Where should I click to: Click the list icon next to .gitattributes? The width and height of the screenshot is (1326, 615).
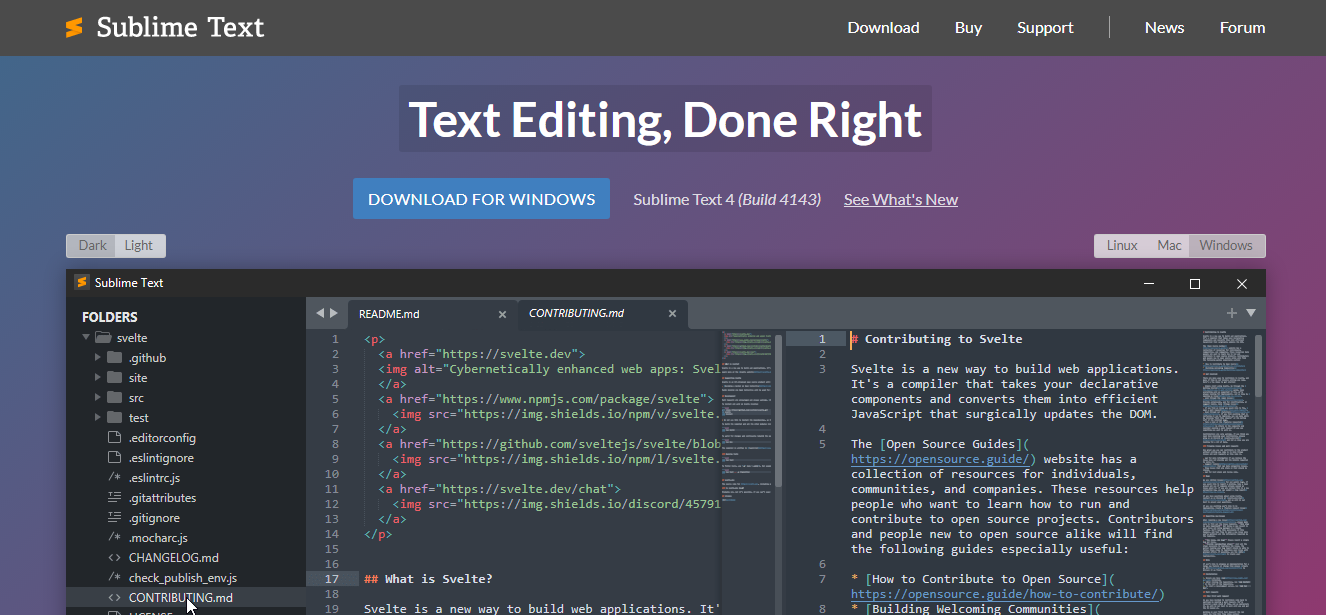click(113, 497)
